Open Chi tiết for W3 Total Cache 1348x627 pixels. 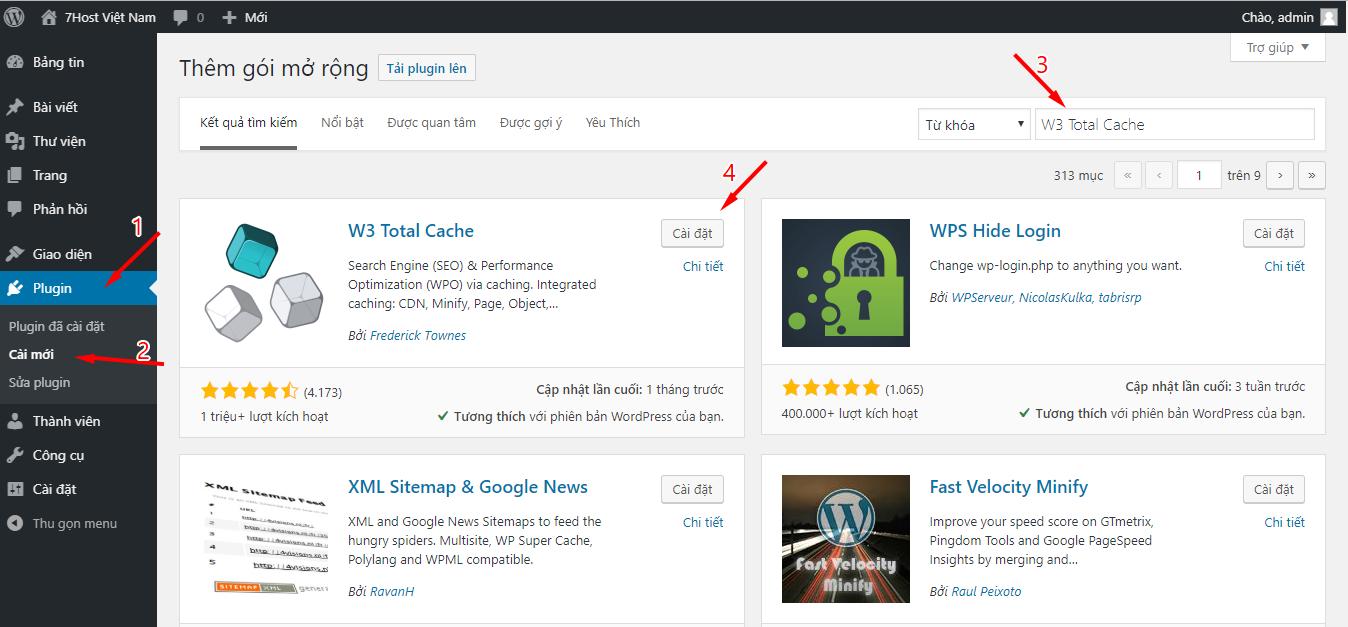(x=703, y=266)
